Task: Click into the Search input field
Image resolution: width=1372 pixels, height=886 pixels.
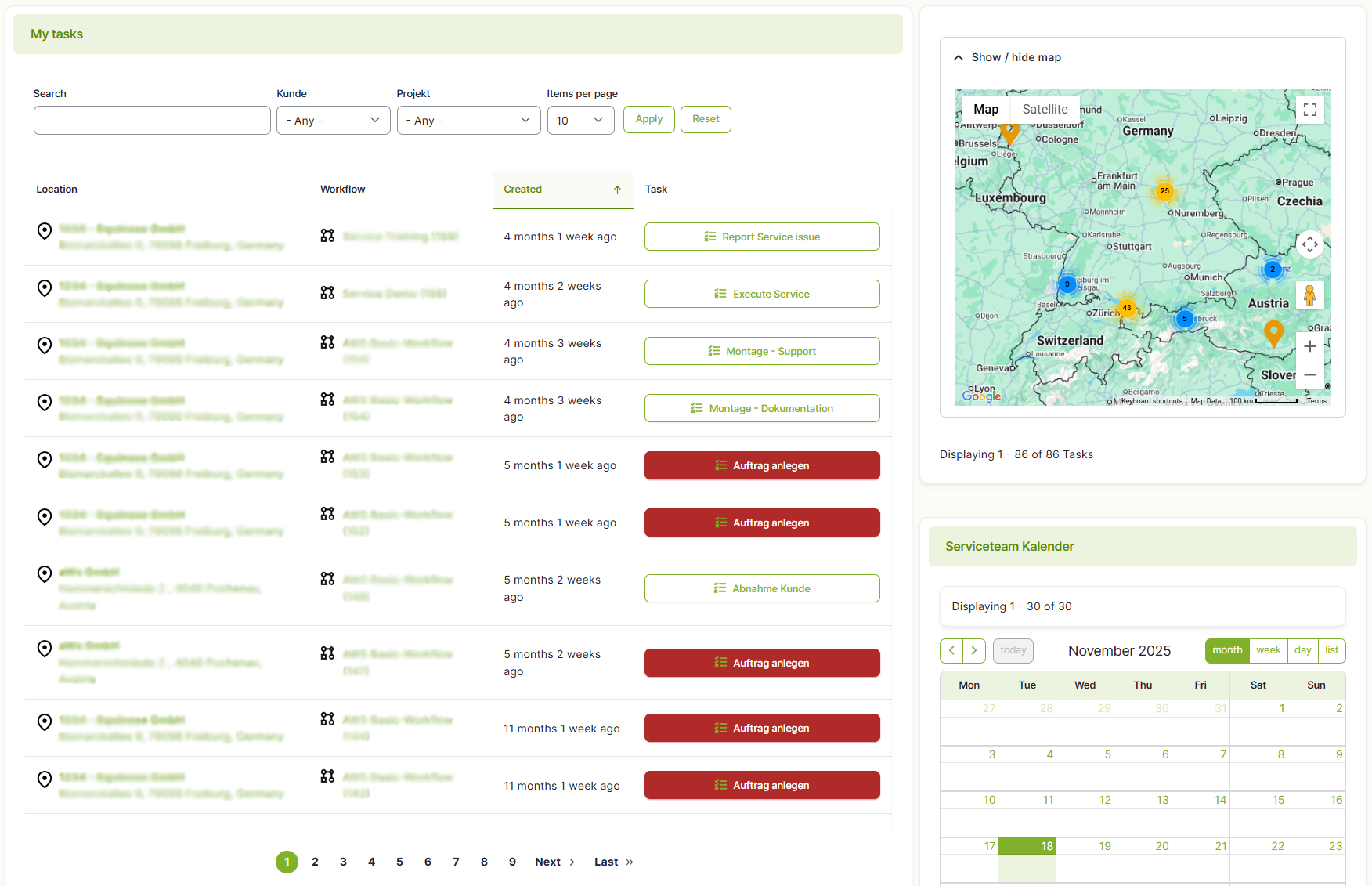Action: pyautogui.click(x=152, y=121)
